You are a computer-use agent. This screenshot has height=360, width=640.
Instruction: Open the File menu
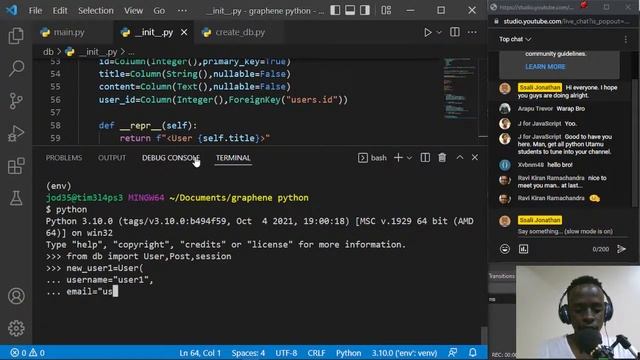[x=35, y=11]
